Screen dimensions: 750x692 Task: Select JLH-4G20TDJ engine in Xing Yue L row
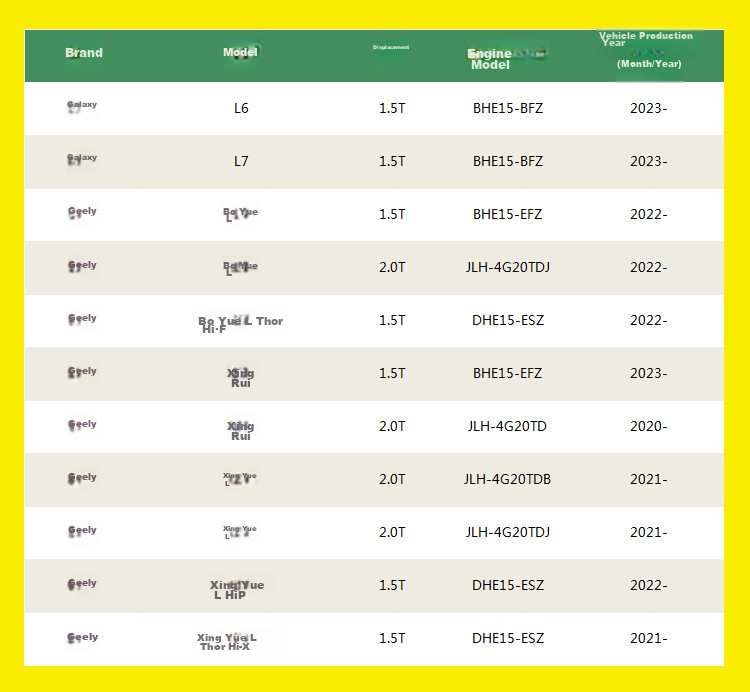click(x=508, y=533)
